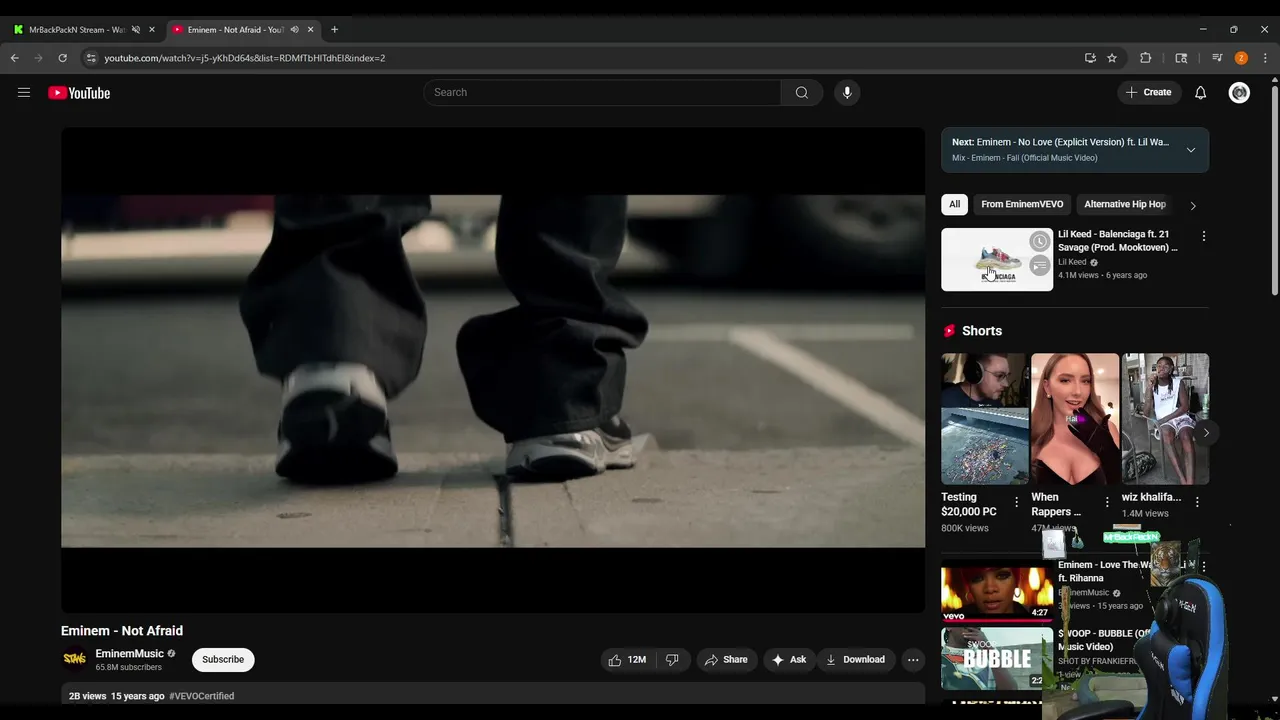This screenshot has height=720, width=1280.
Task: Click the address bar URL
Action: coord(245,58)
